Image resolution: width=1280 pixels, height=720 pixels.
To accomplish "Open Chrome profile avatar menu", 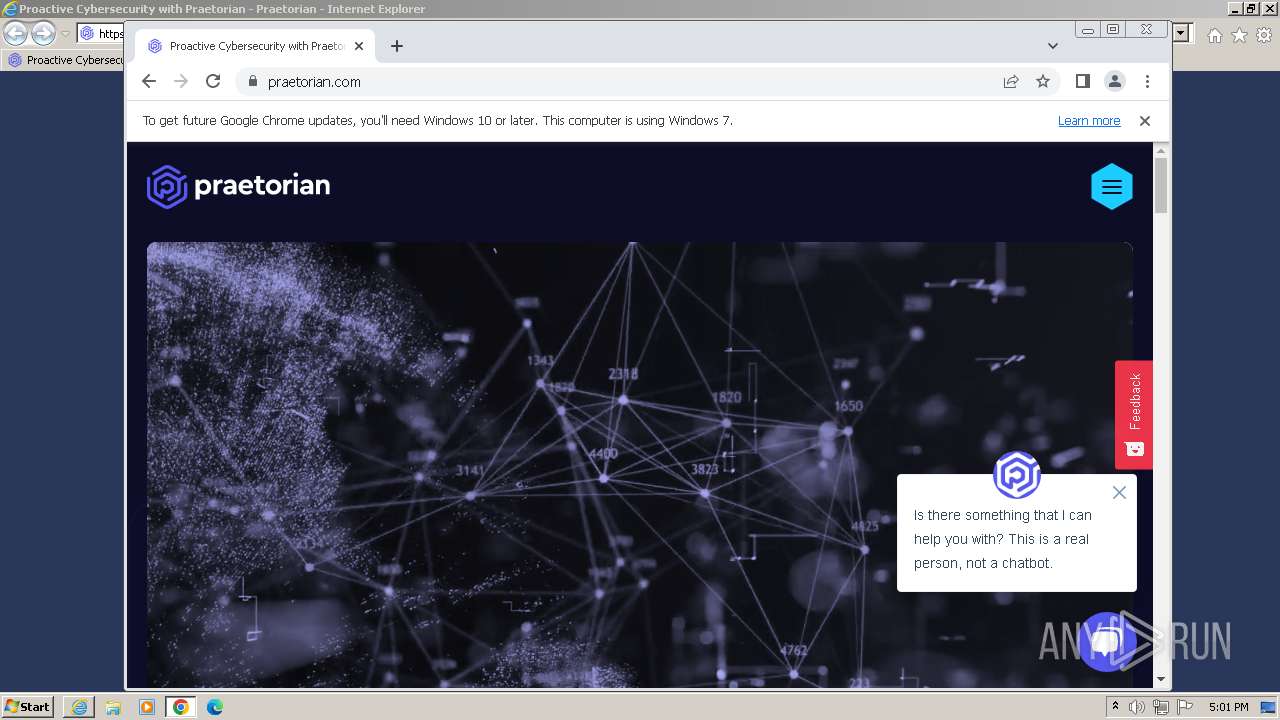I will click(x=1115, y=81).
